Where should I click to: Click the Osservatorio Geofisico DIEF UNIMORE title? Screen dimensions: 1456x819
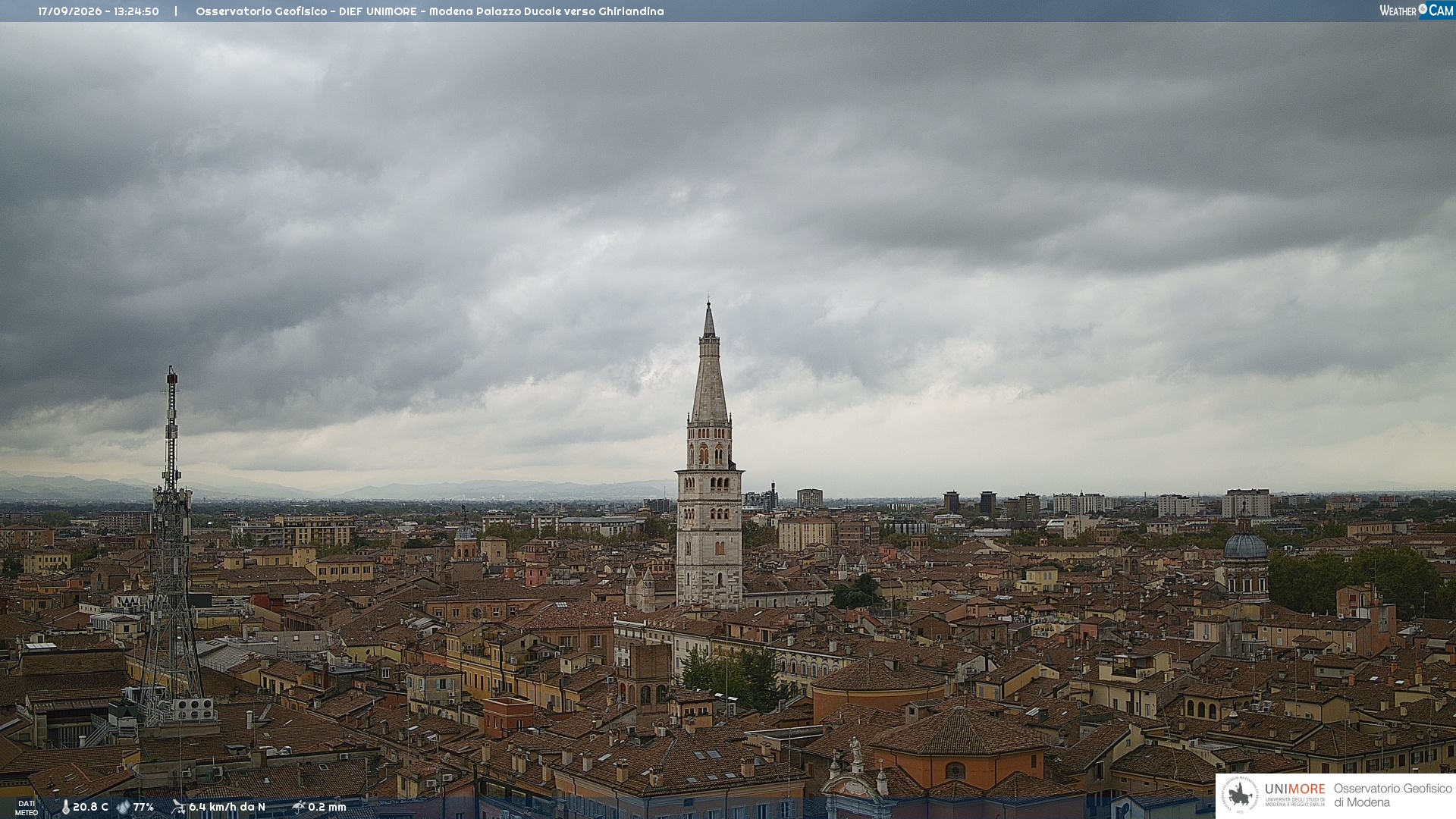click(430, 11)
